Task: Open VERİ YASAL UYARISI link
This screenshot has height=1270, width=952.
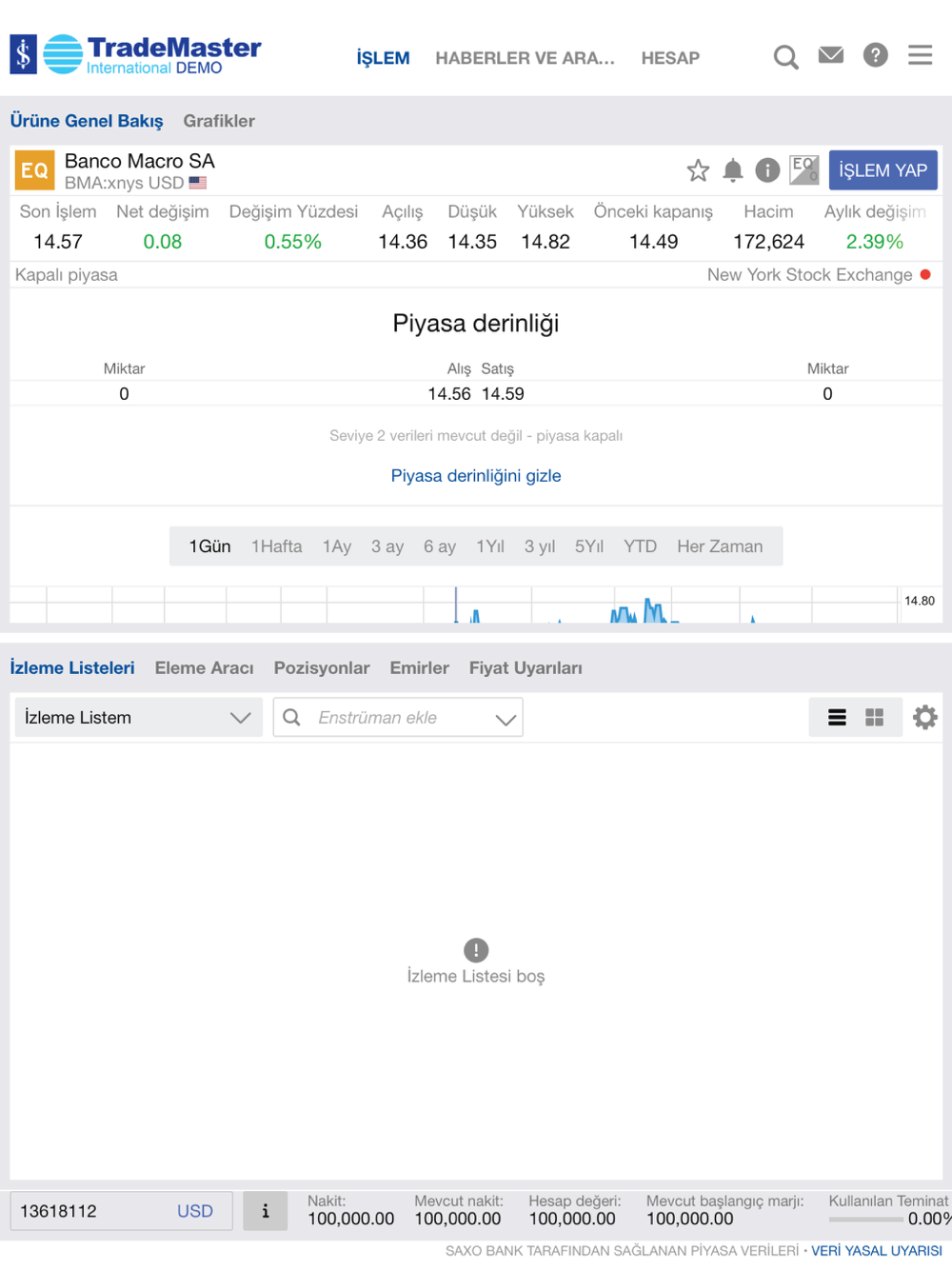Action: tap(877, 1251)
